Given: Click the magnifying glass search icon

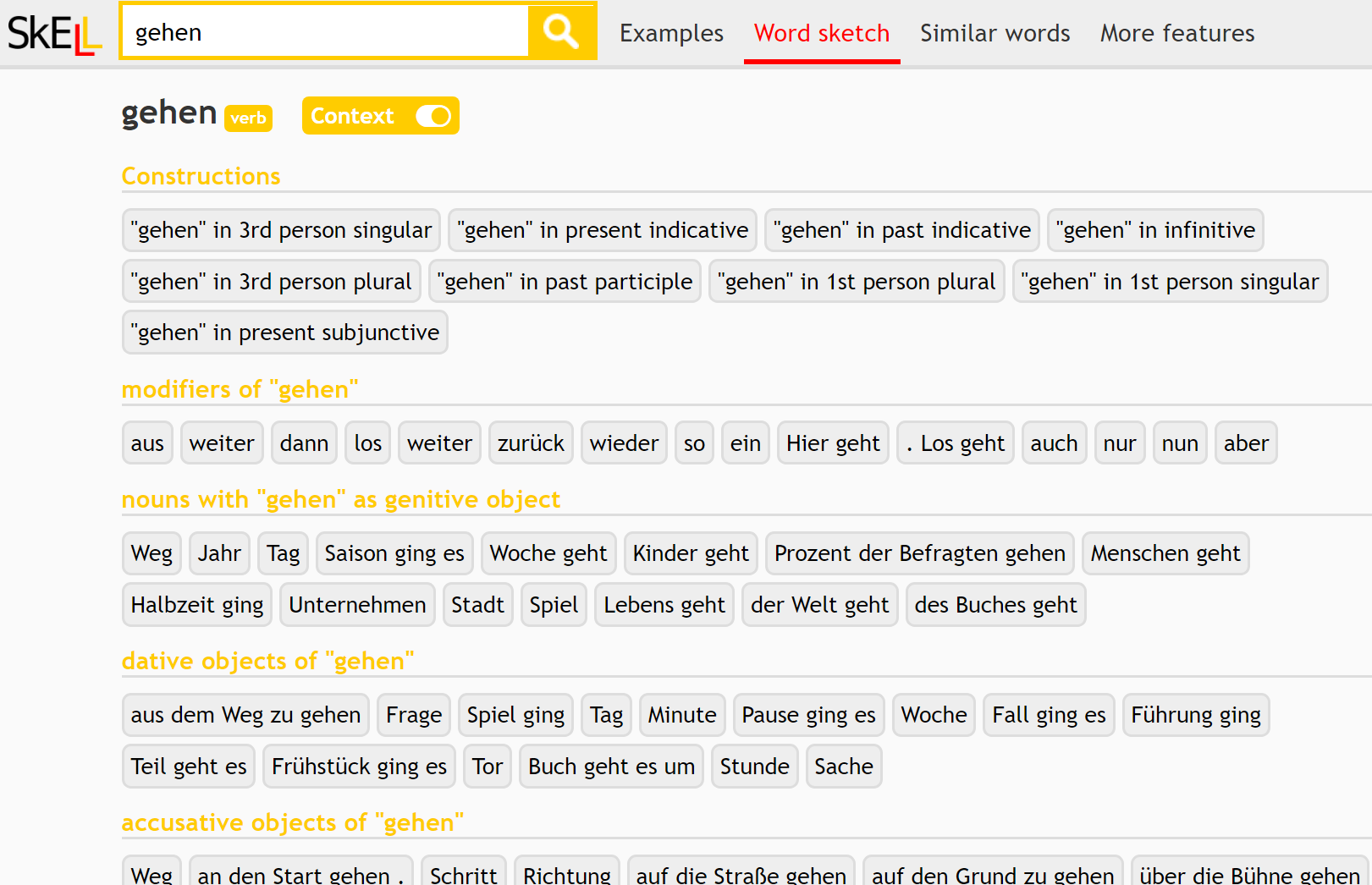Looking at the screenshot, I should (561, 32).
